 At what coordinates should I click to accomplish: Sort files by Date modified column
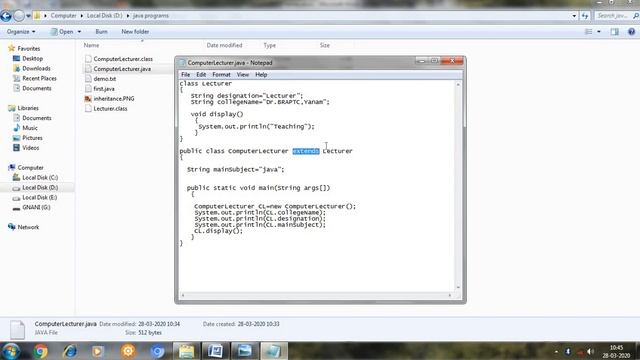tap(224, 45)
